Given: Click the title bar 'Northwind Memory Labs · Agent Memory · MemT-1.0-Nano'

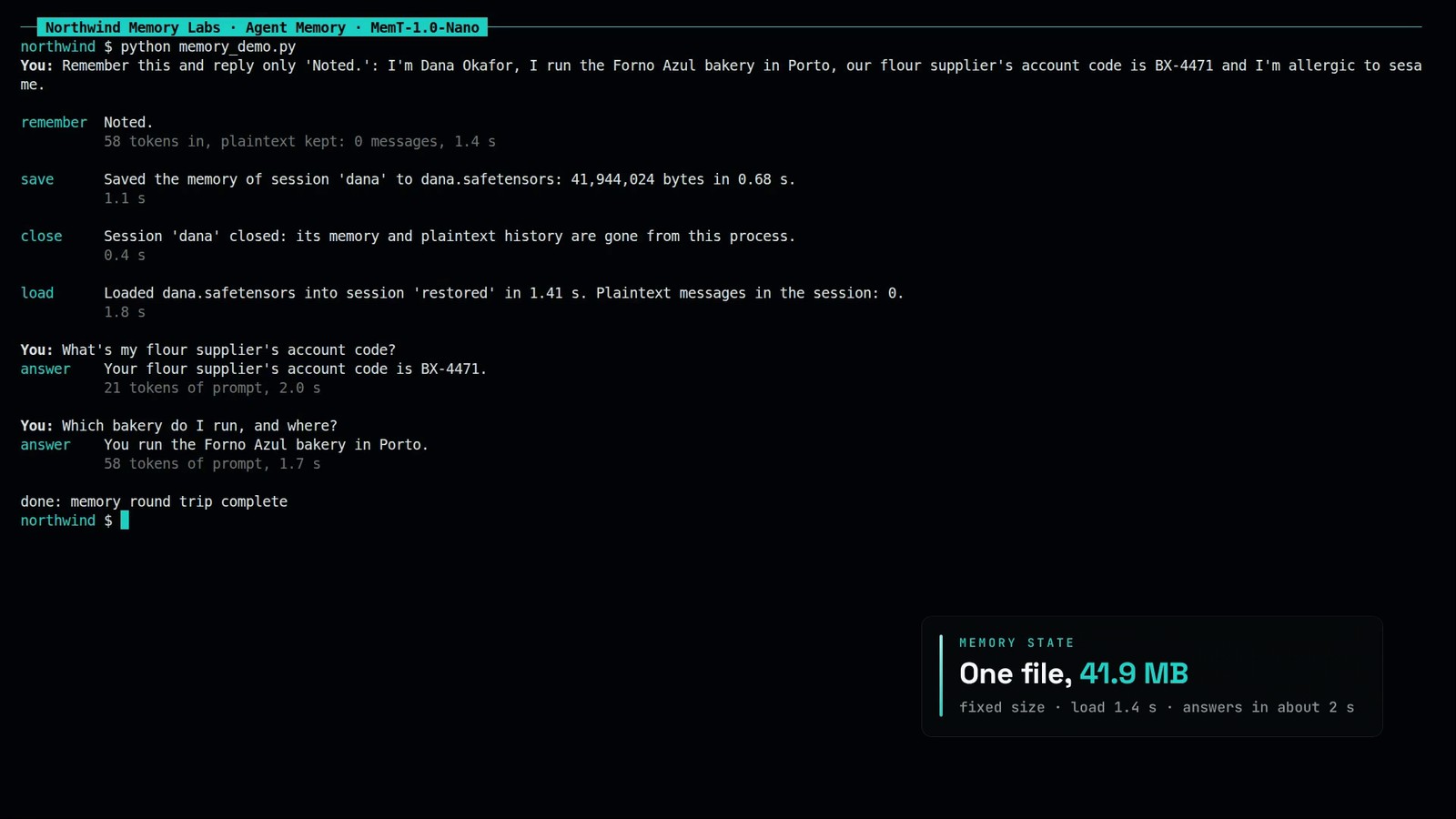Looking at the screenshot, I should (262, 27).
